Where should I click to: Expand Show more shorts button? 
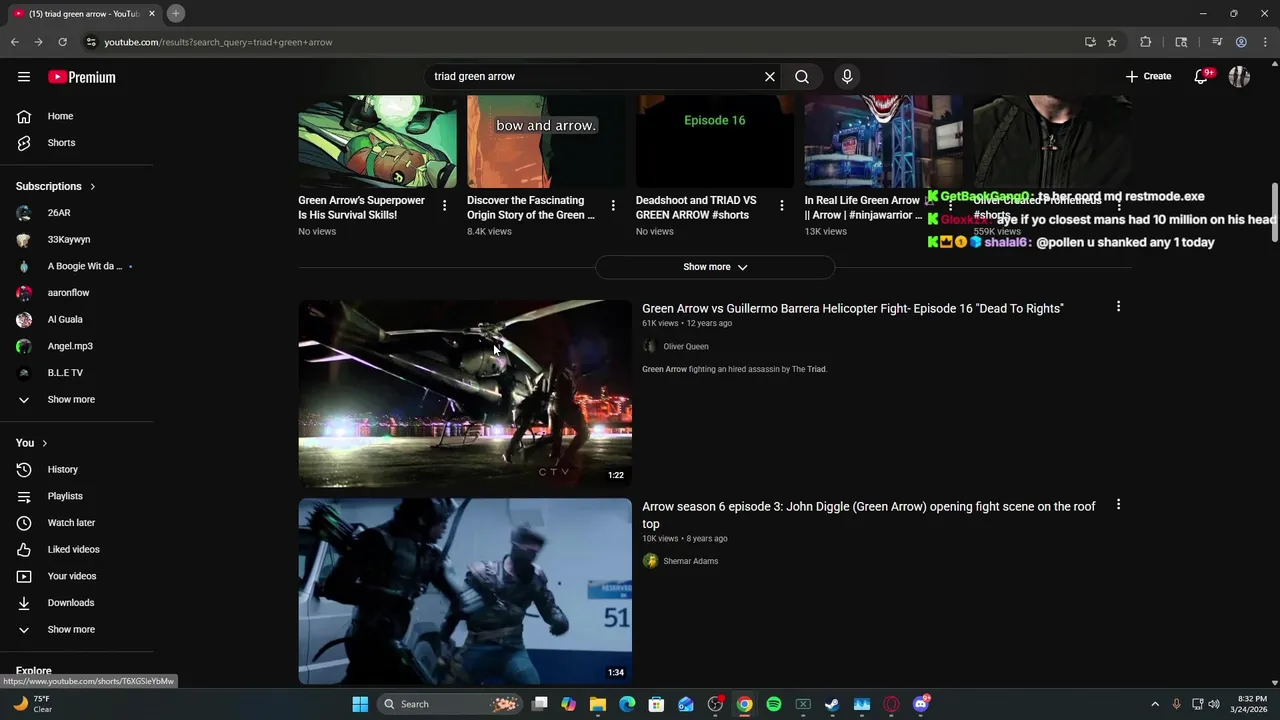coord(715,267)
